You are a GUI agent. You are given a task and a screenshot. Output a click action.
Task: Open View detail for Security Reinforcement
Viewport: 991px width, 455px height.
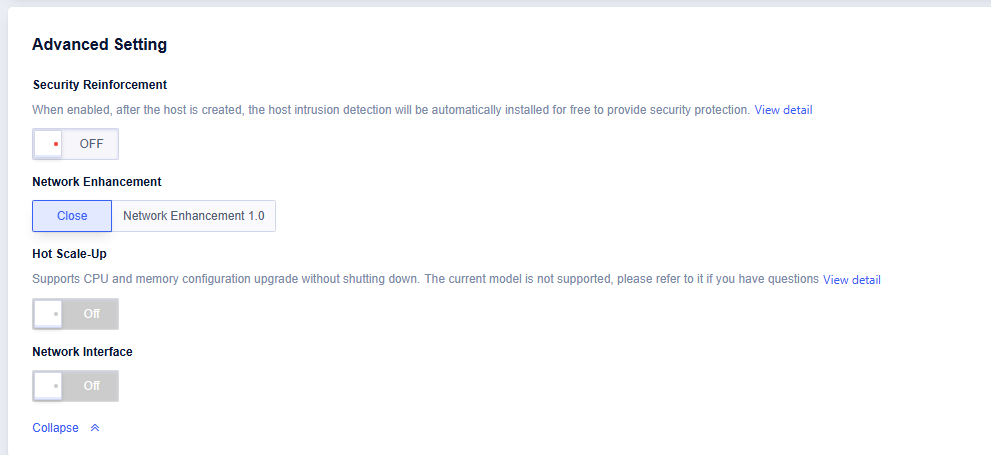pyautogui.click(x=783, y=110)
